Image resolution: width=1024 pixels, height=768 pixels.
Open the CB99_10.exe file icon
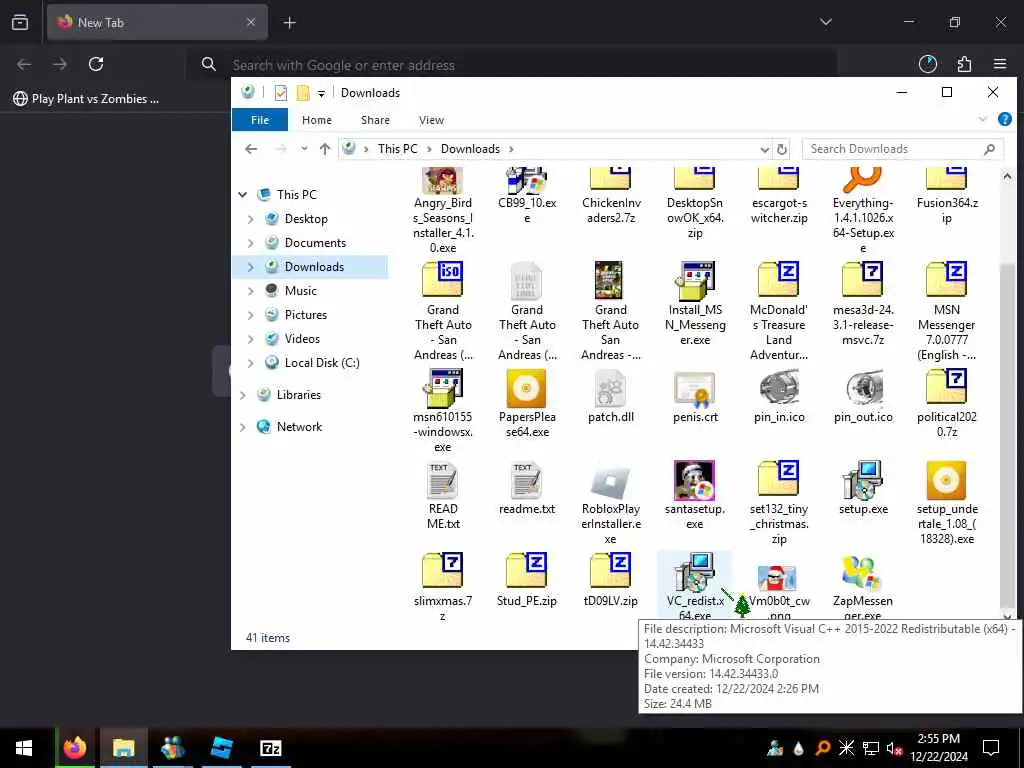point(526,182)
